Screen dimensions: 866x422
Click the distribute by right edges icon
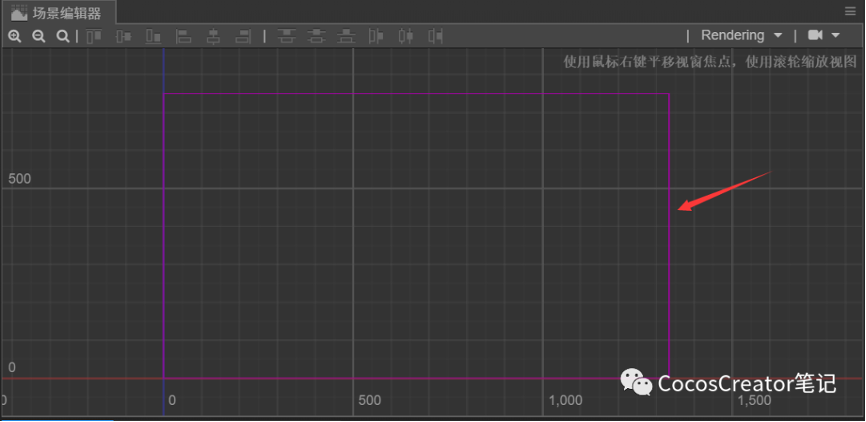click(x=436, y=36)
